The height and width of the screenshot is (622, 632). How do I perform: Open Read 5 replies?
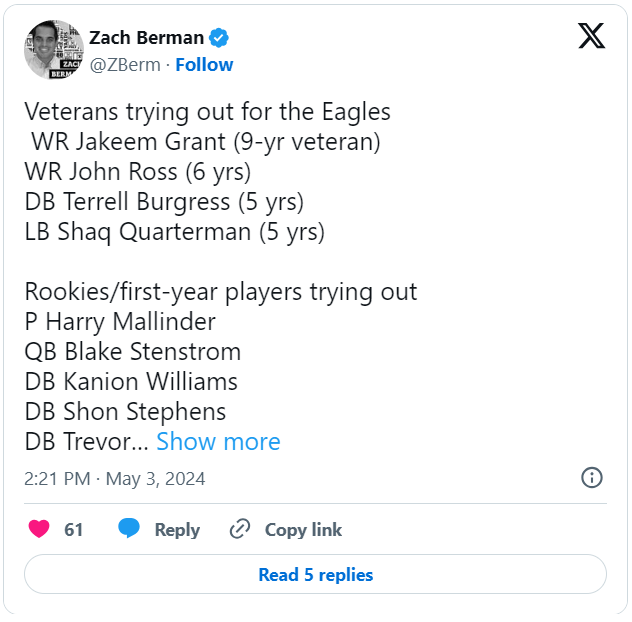(x=315, y=575)
